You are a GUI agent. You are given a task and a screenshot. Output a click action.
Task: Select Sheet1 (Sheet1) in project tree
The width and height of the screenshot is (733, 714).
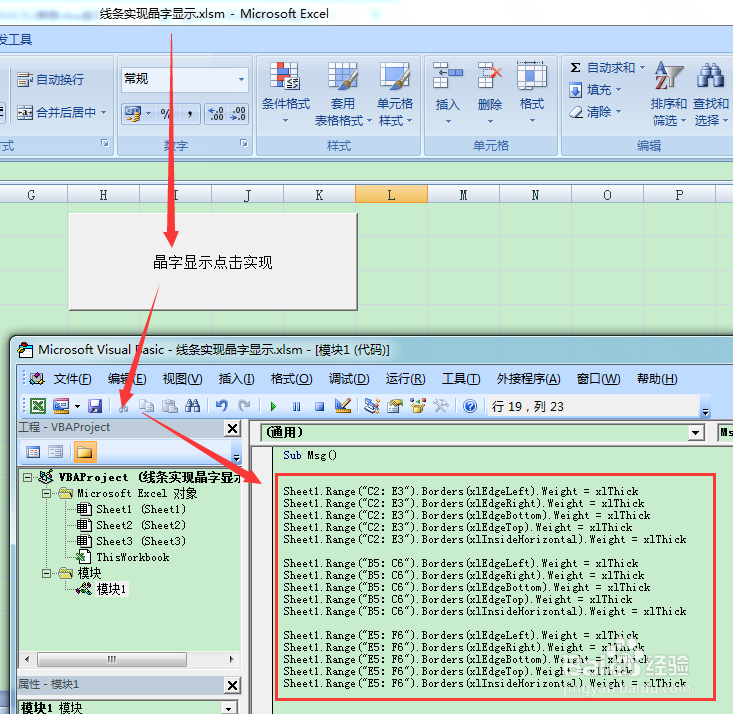coord(131,509)
